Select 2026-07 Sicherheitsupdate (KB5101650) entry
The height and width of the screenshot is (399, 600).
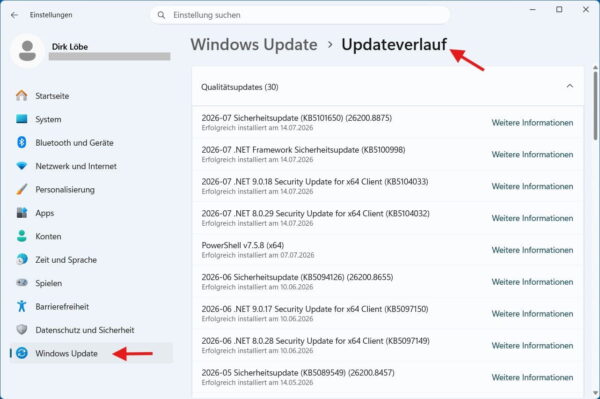pos(388,122)
